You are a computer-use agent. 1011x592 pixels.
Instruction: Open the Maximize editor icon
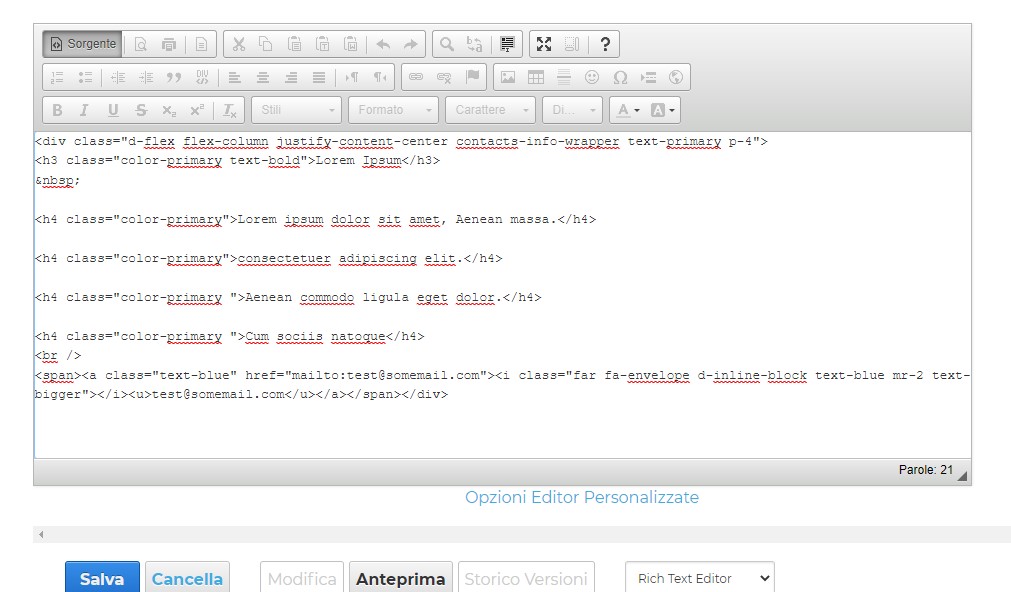click(x=545, y=43)
